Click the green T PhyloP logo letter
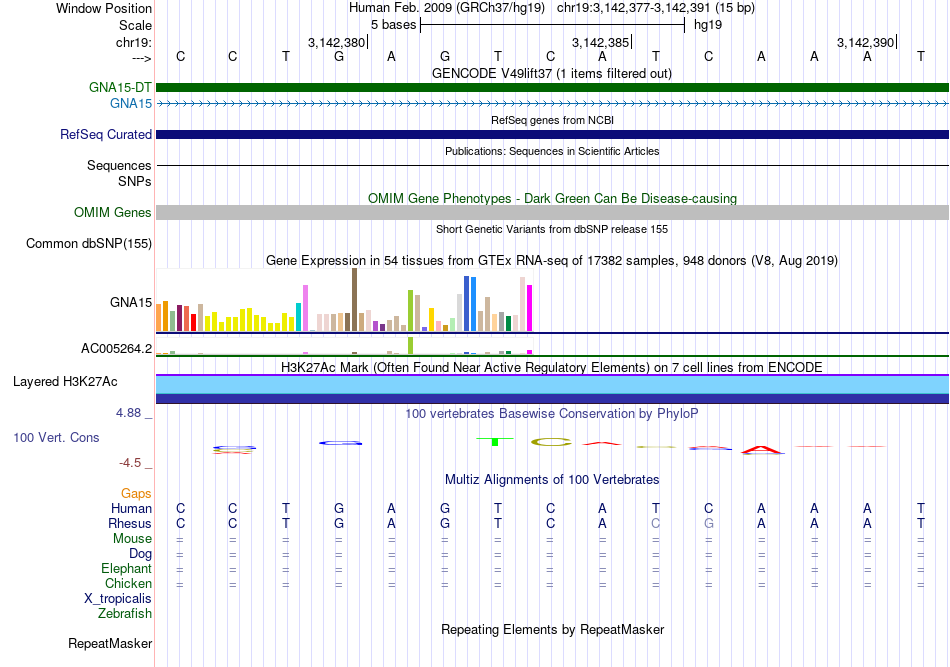Viewport: 950px width, 667px height. (x=495, y=442)
